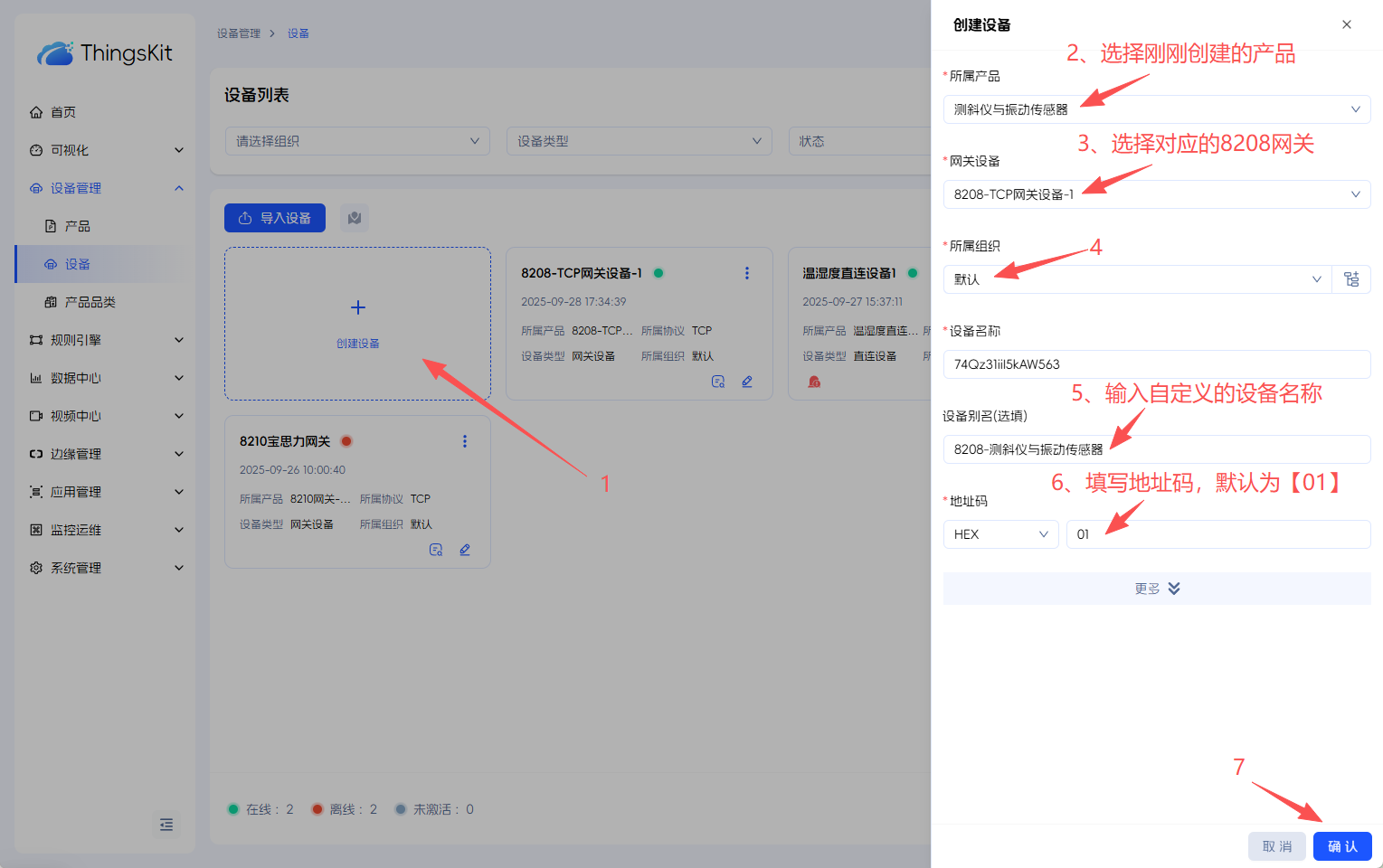
Task: Expand the 规则引擎 sidebar menu
Action: [x=106, y=340]
